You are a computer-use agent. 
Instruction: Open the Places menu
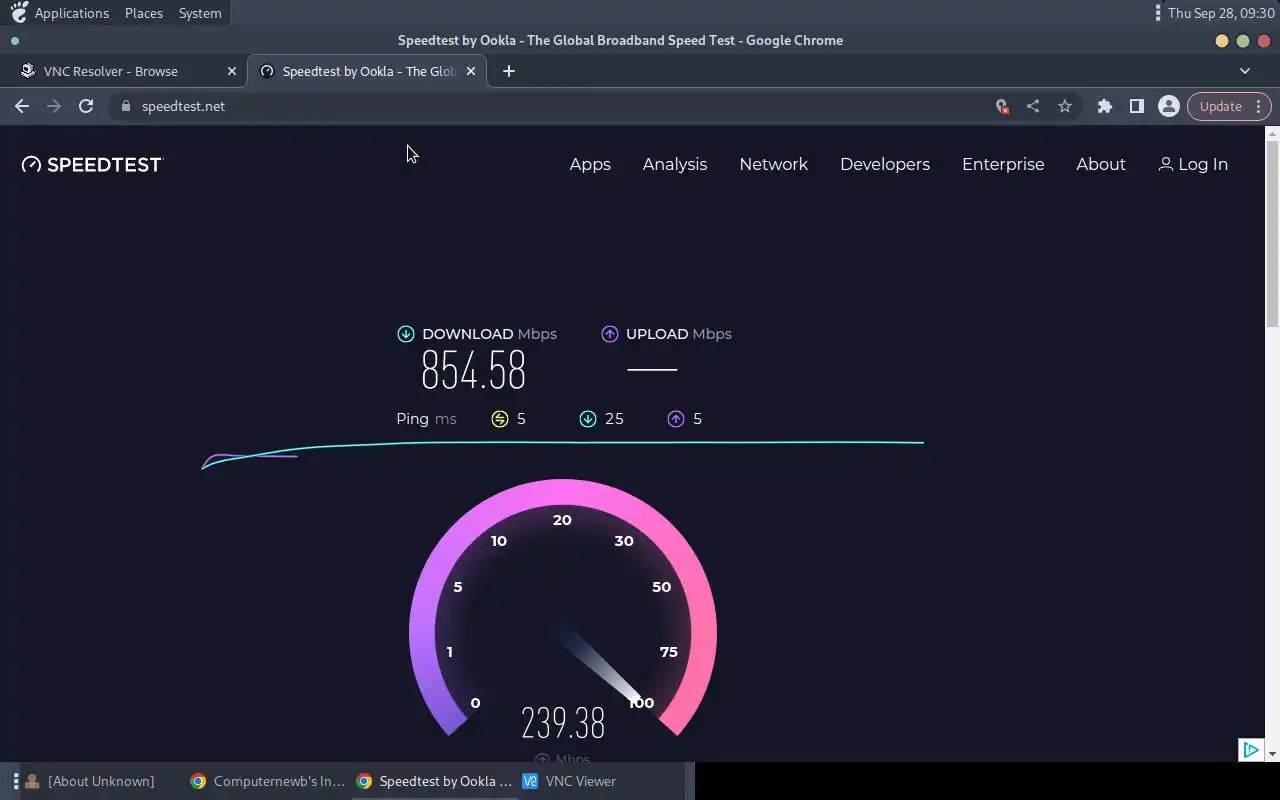pyautogui.click(x=144, y=13)
